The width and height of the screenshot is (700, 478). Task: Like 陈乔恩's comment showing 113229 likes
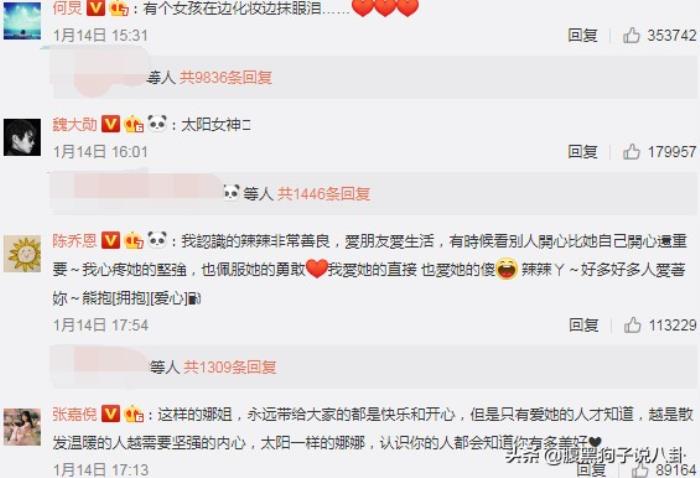point(632,325)
